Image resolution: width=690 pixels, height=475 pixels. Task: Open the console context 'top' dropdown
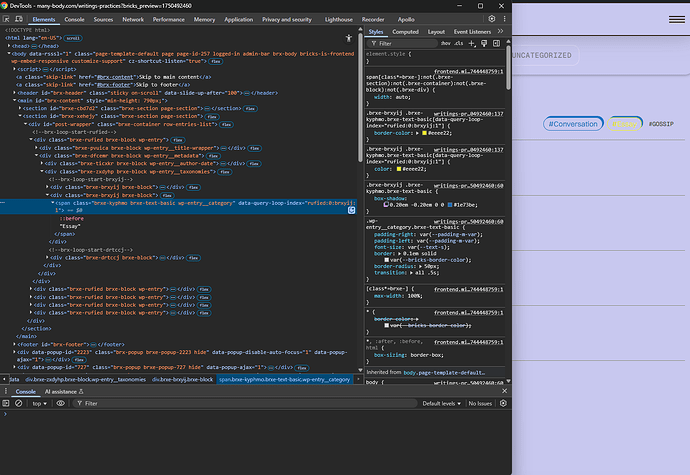39,403
